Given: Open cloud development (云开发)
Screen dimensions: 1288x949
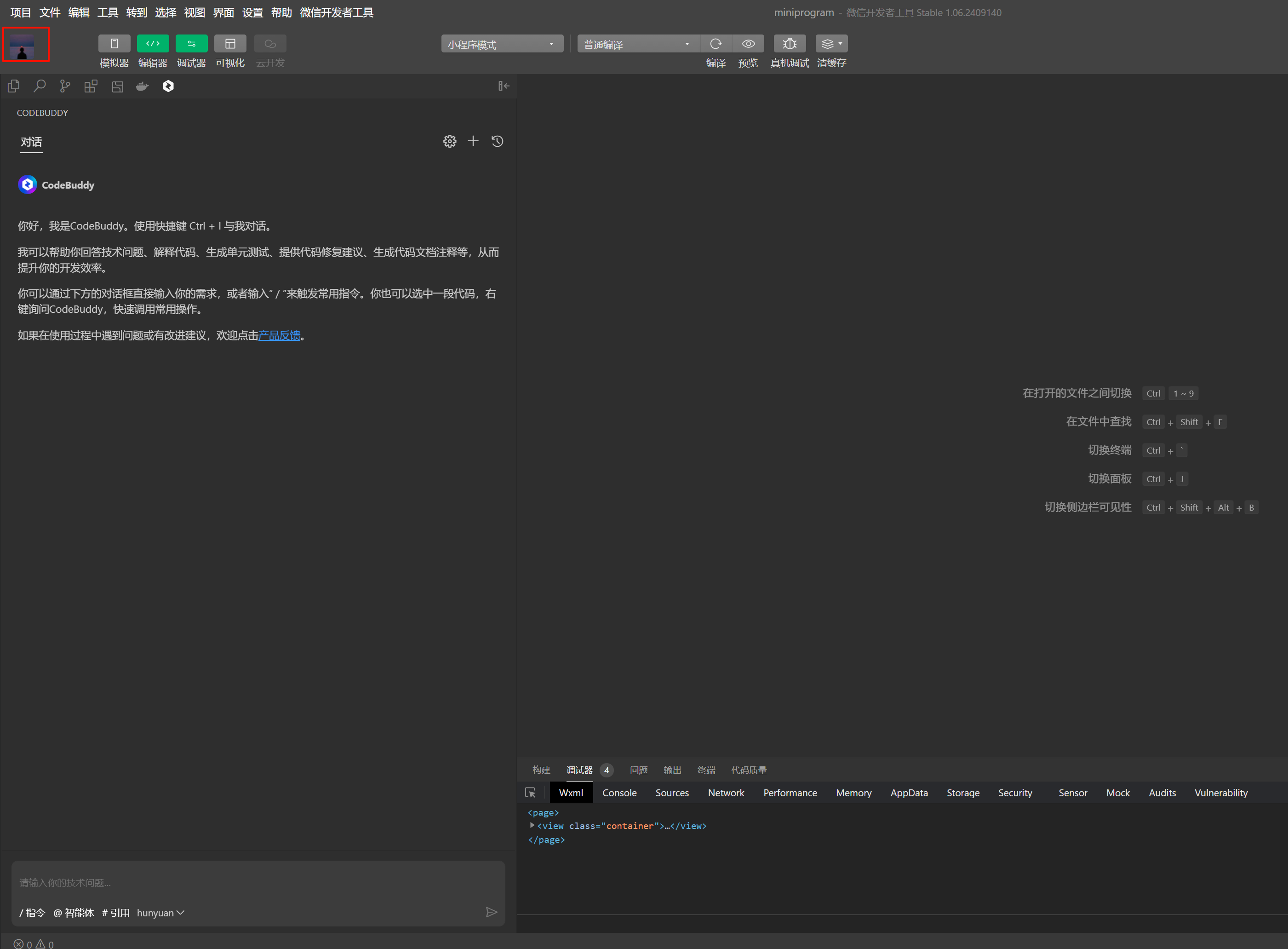Looking at the screenshot, I should tap(270, 44).
